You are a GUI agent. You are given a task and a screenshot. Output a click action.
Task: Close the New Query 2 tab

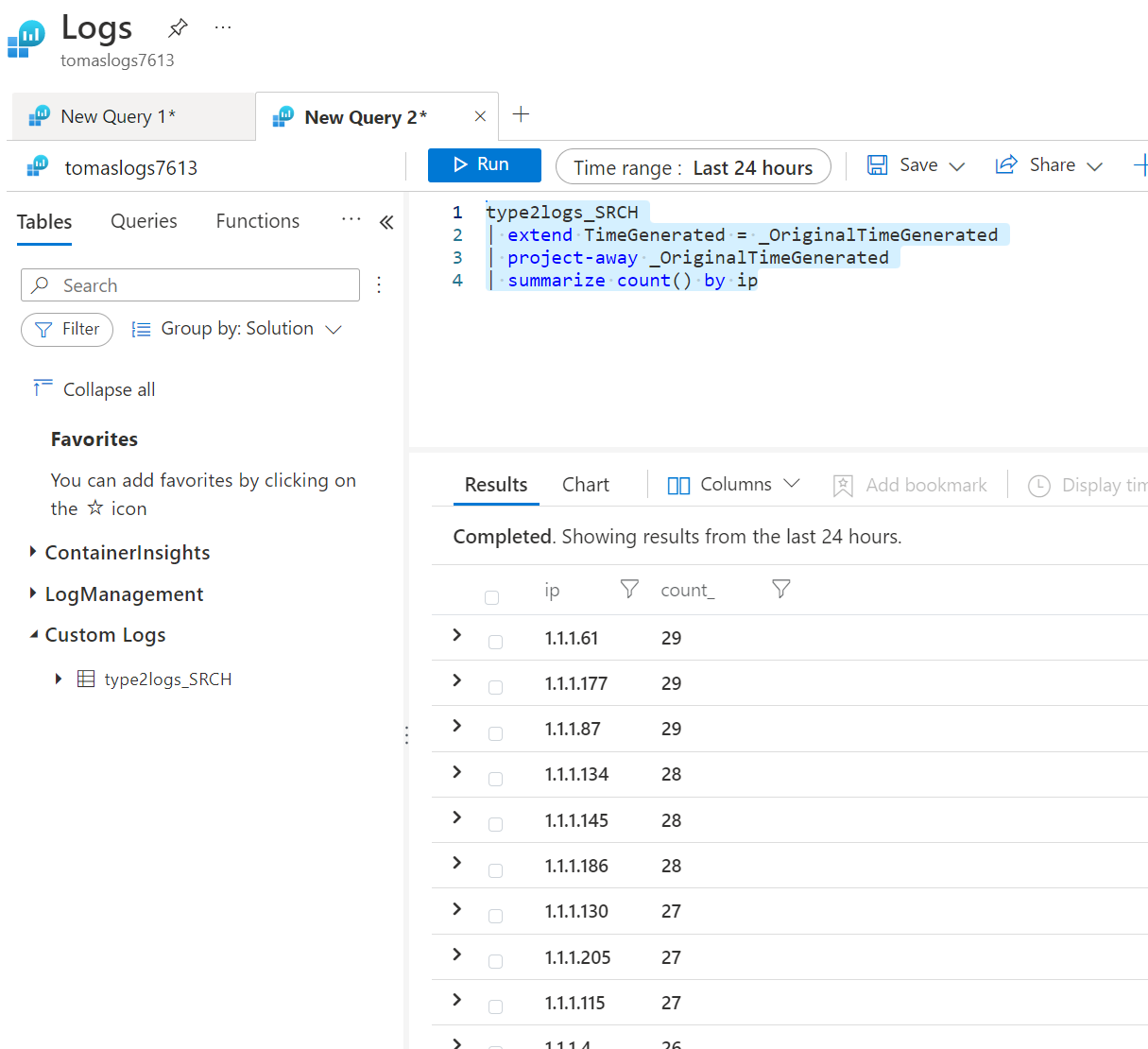click(480, 116)
